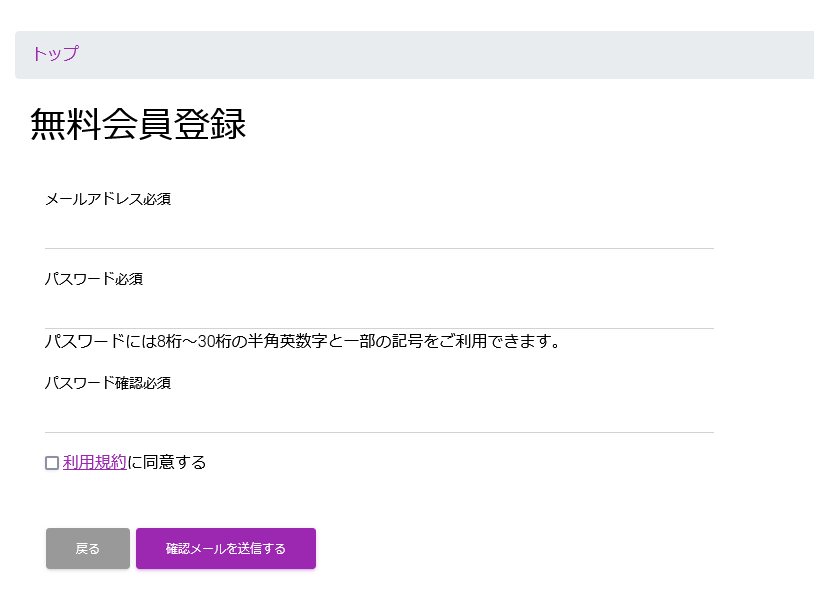814x605 pixels.
Task: Click the 必須 marker next to メールアドレス
Action: click(157, 199)
